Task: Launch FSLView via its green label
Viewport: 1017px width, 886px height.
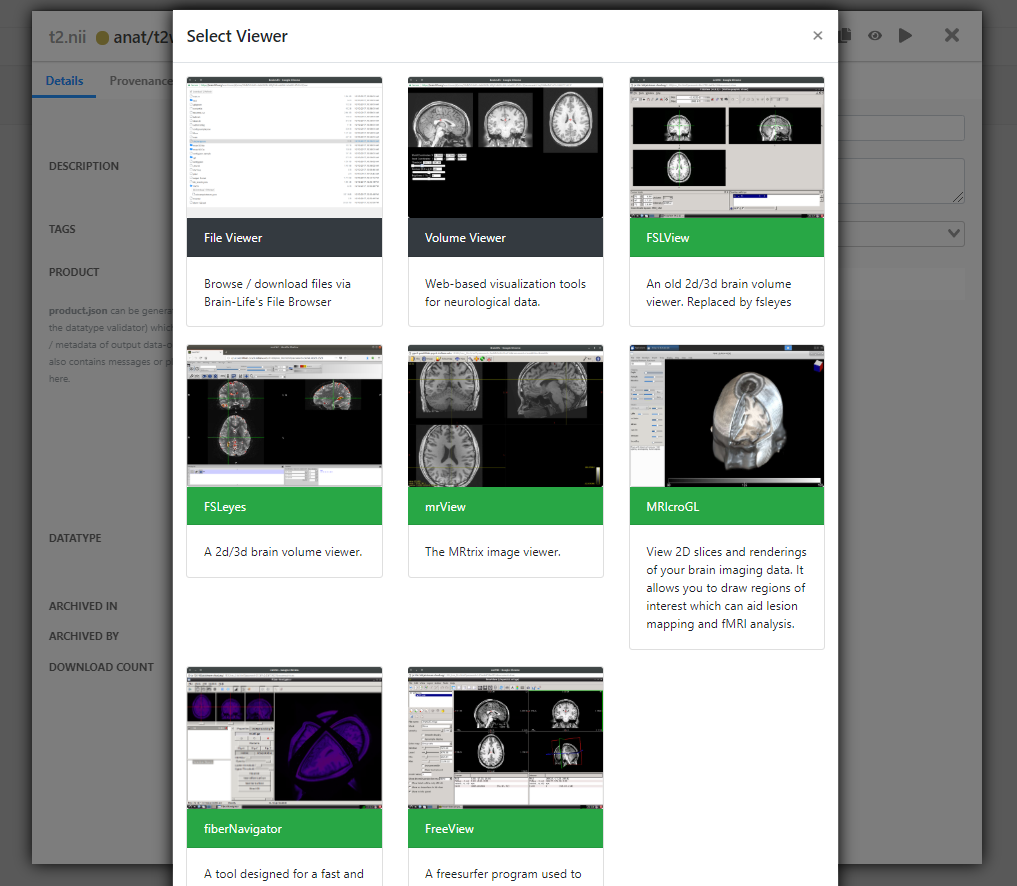Action: [726, 237]
